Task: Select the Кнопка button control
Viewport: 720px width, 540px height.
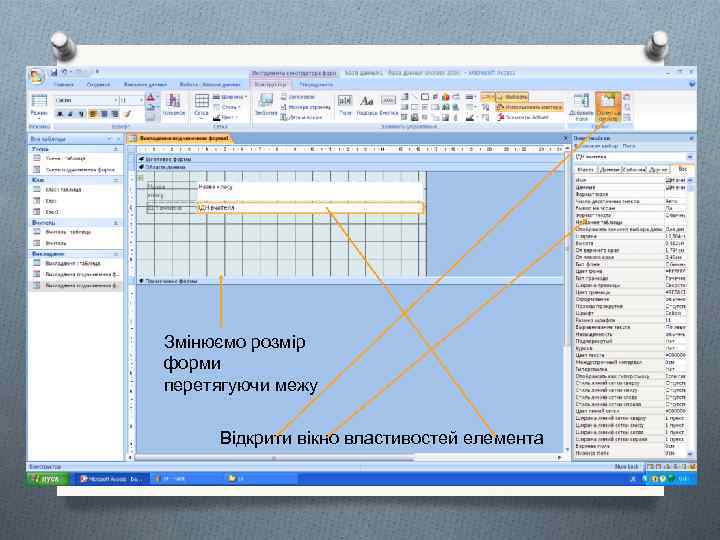Action: click(388, 106)
